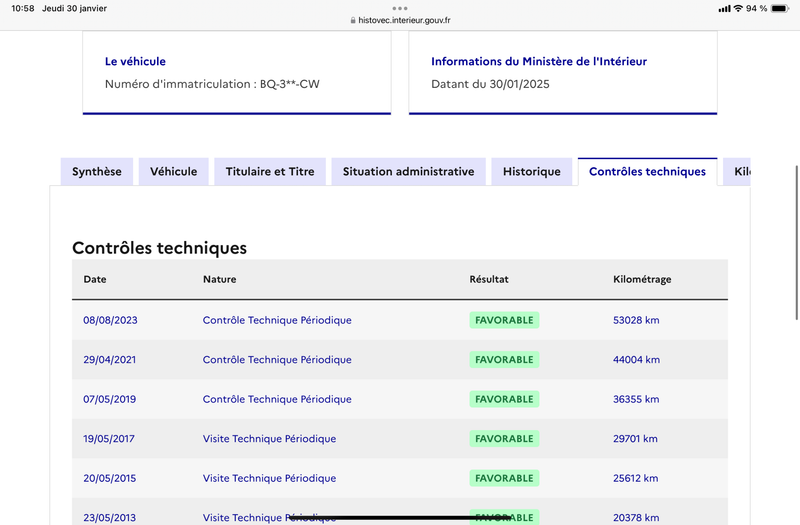Tap the 94 % battery percentage

pyautogui.click(x=756, y=9)
